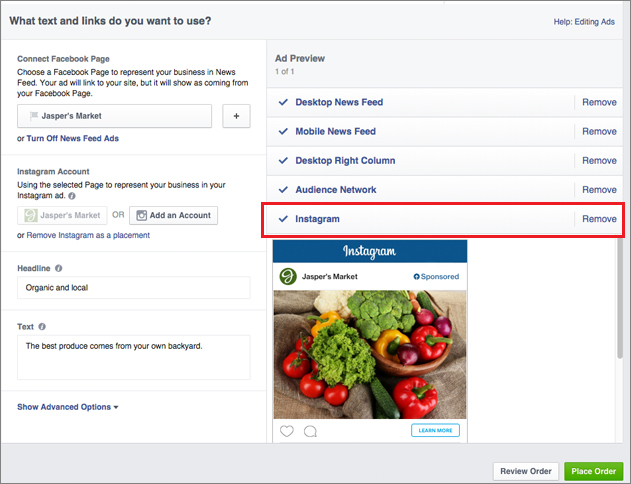
Task: Remove Desktop News Feed placement
Action: point(599,102)
